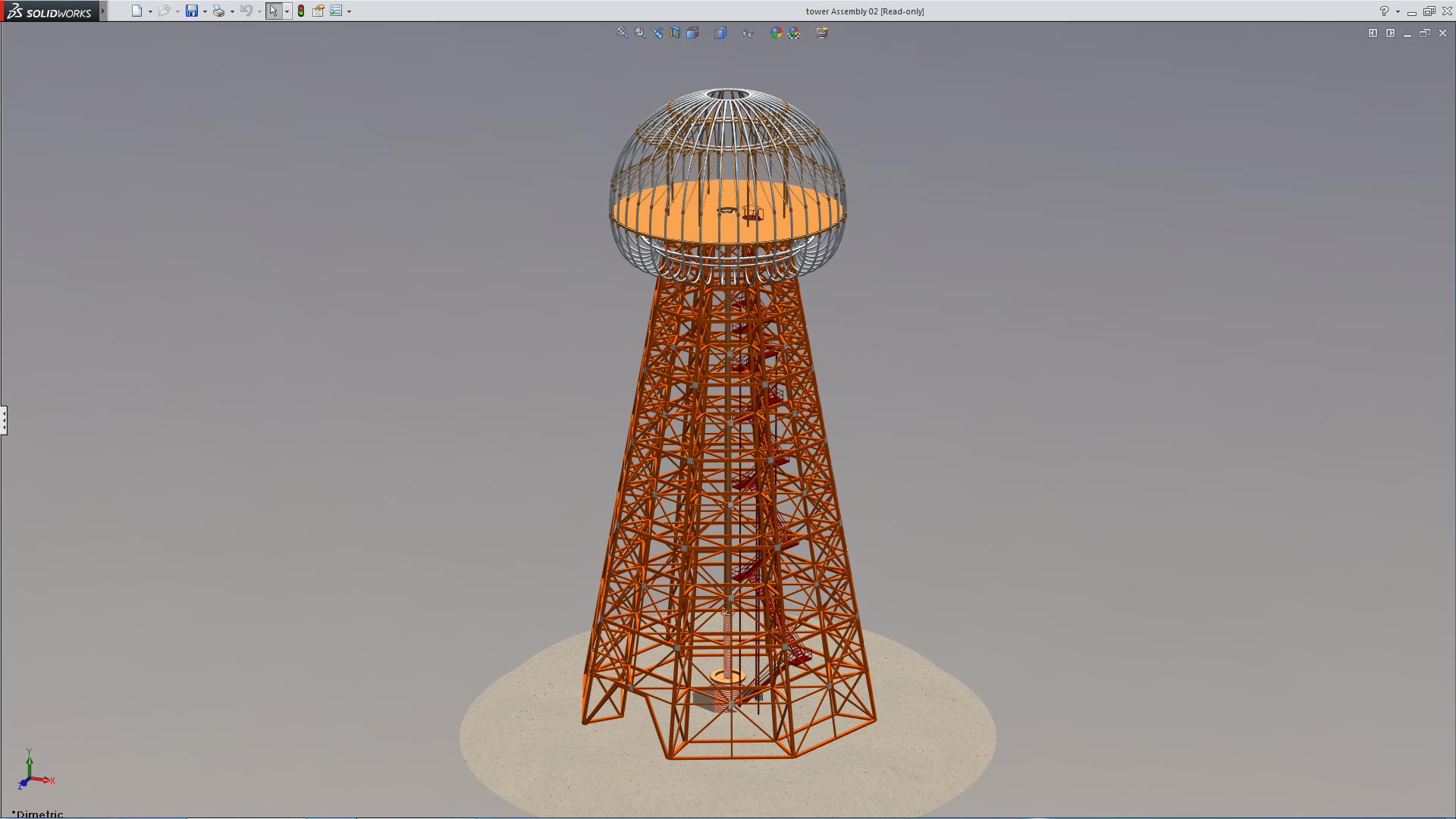1456x819 pixels.
Task: Activate the Zoom to Area tool
Action: pyautogui.click(x=640, y=33)
